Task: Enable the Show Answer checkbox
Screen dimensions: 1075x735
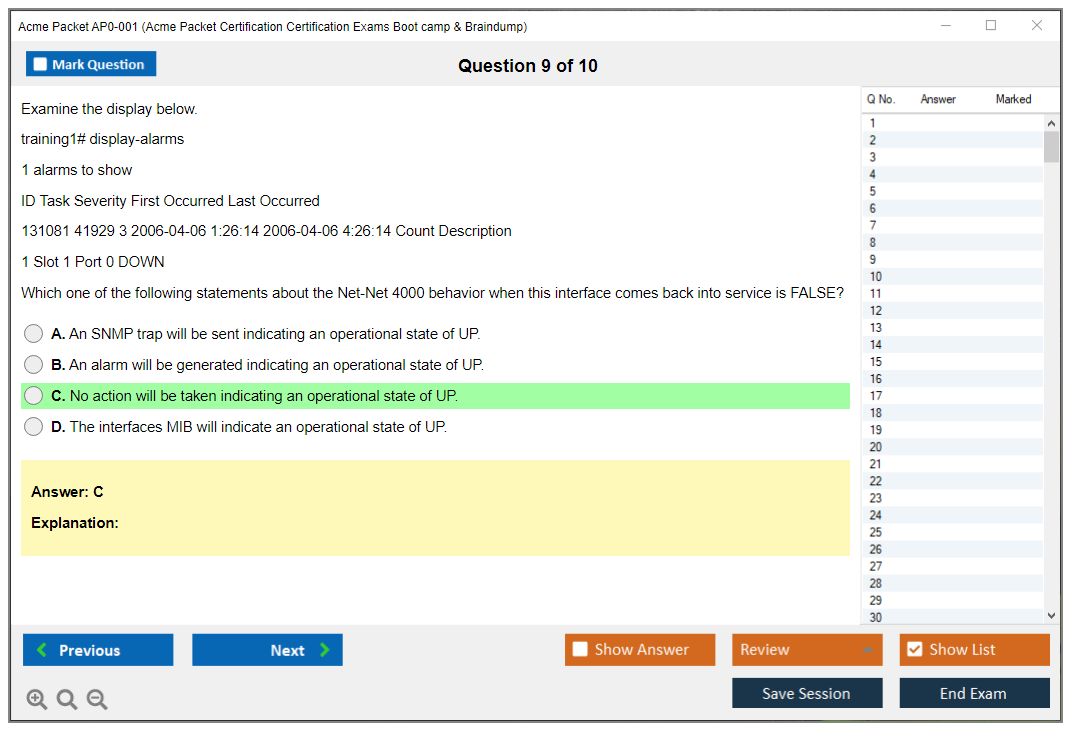Action: 580,650
